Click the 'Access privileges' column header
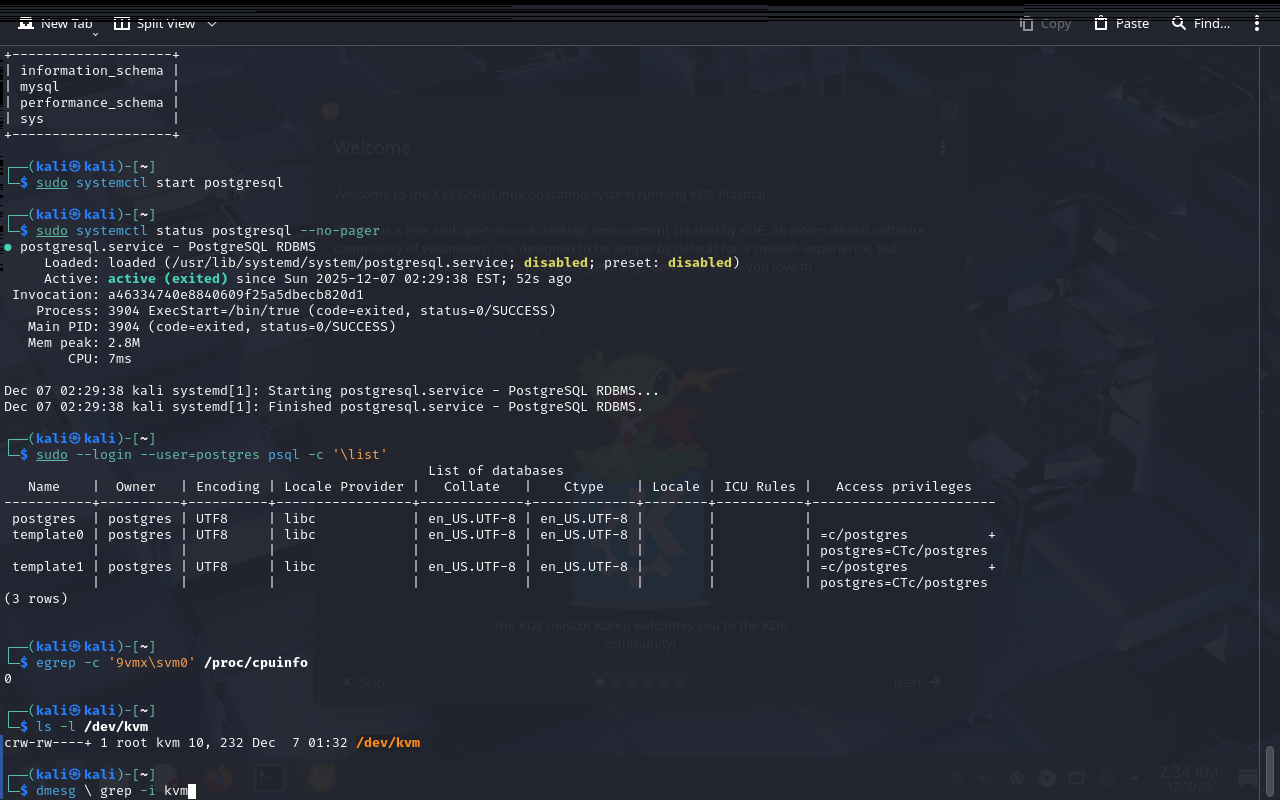The width and height of the screenshot is (1280, 800). (903, 487)
